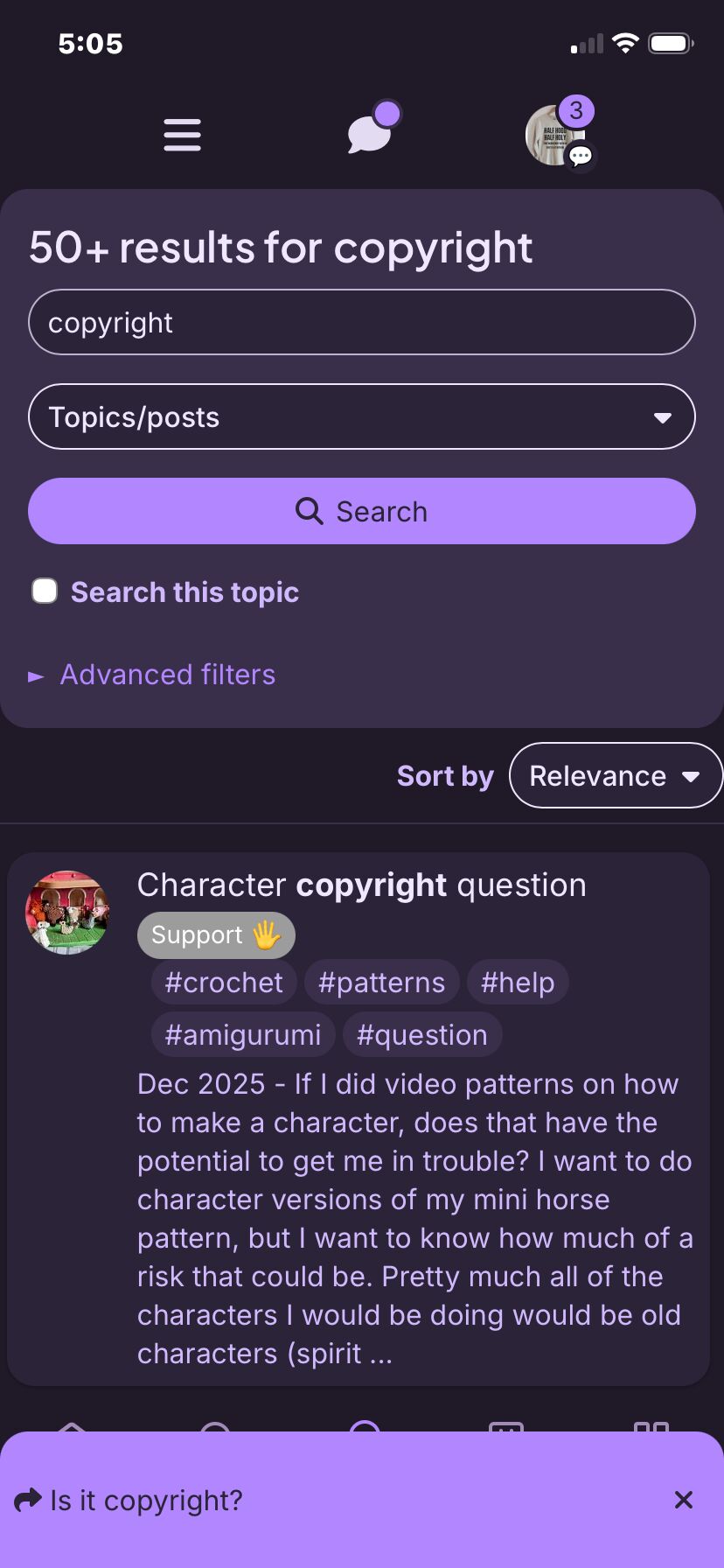Click the share arrow beside 'Is it copyright?'
This screenshot has width=724, height=1568.
click(x=28, y=1501)
